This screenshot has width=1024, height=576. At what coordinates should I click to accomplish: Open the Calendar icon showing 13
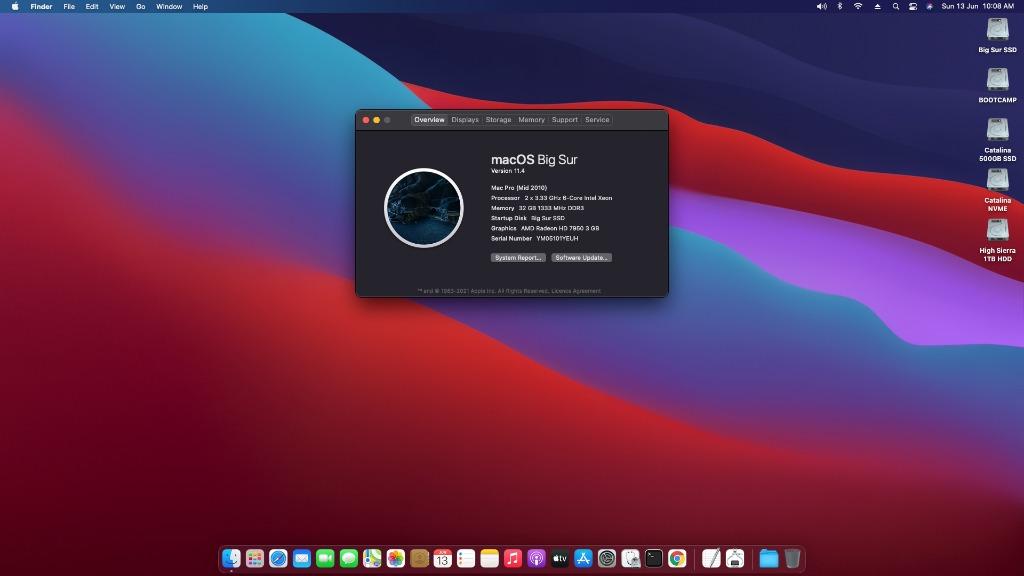point(443,558)
